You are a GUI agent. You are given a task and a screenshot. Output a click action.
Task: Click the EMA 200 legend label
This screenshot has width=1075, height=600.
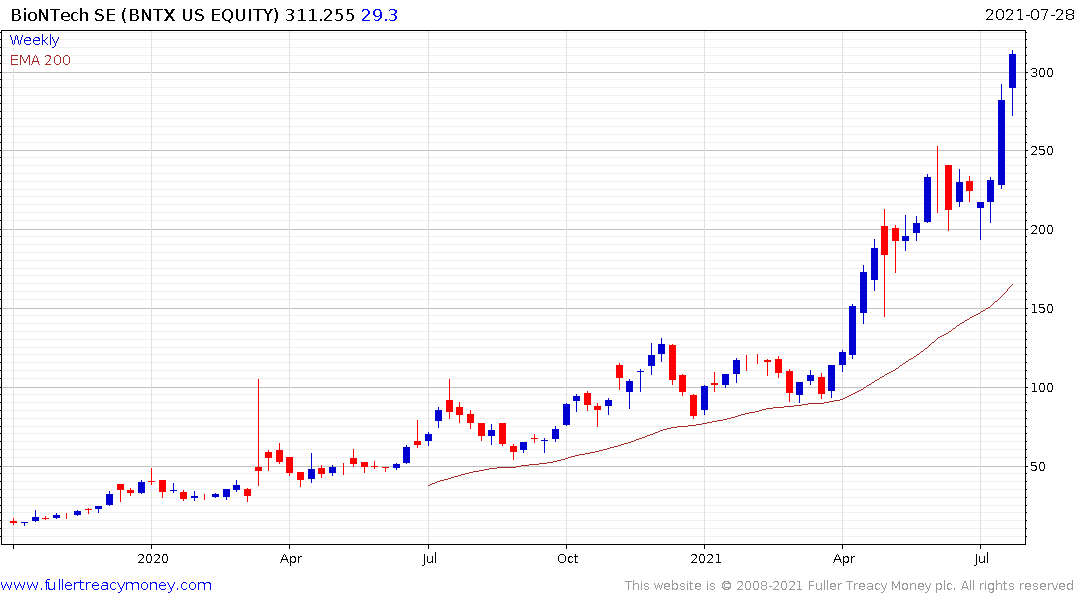click(40, 60)
